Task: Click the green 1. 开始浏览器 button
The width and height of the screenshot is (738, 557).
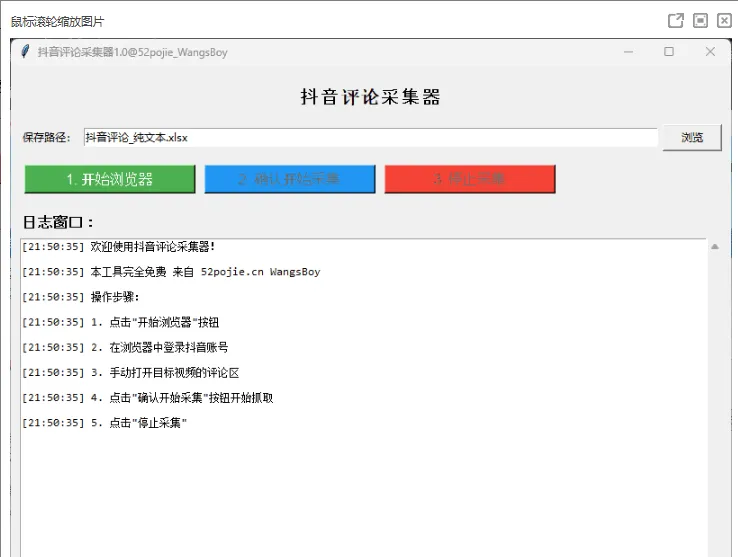Action: (110, 179)
